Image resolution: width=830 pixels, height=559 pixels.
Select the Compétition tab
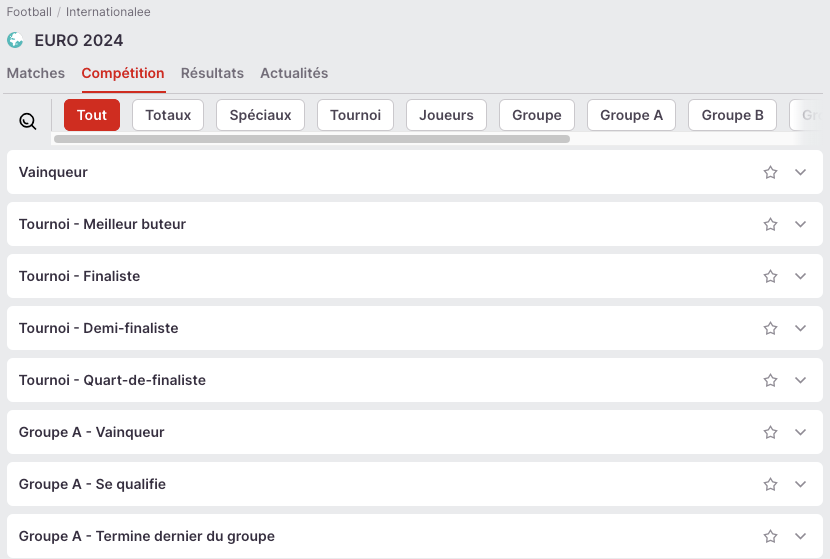tap(123, 73)
